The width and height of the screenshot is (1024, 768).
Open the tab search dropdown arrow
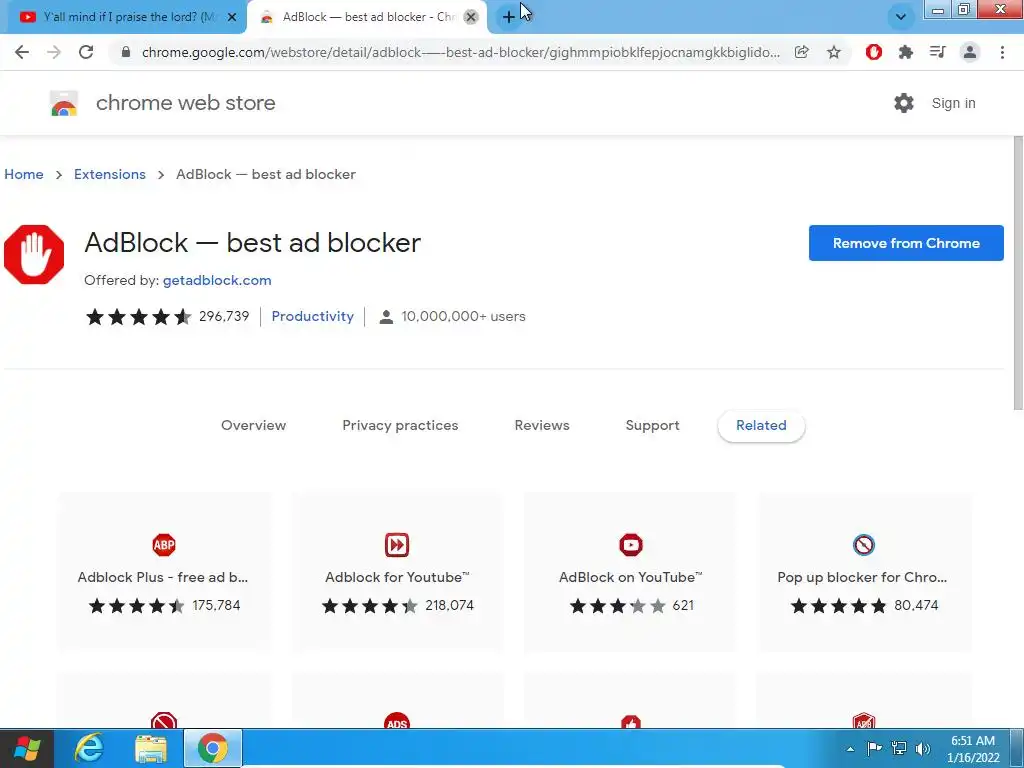[901, 17]
